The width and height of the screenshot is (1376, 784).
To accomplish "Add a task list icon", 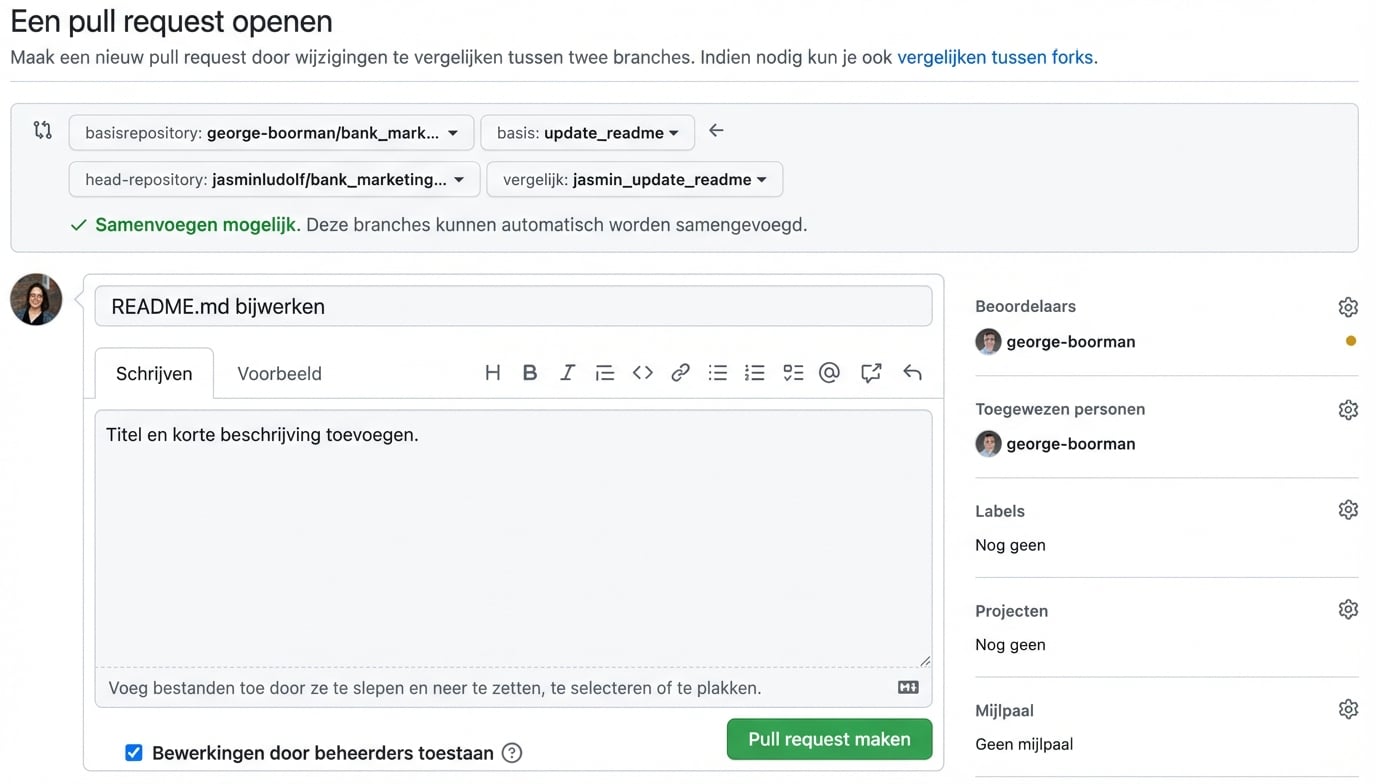I will 792,372.
